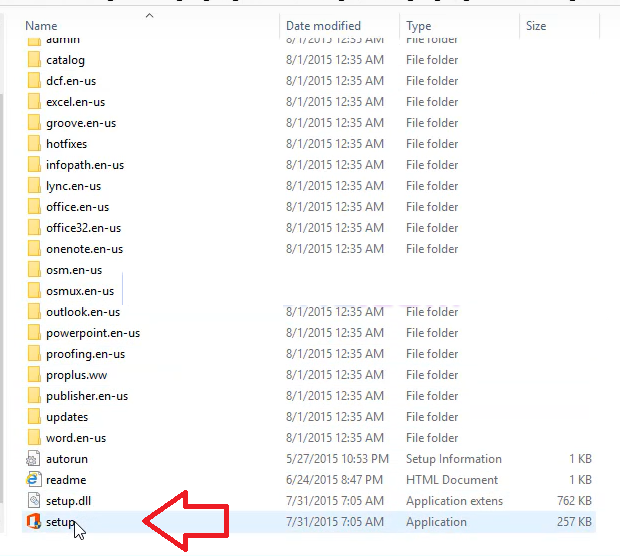Click the word.en-us folder icon

coord(32,438)
